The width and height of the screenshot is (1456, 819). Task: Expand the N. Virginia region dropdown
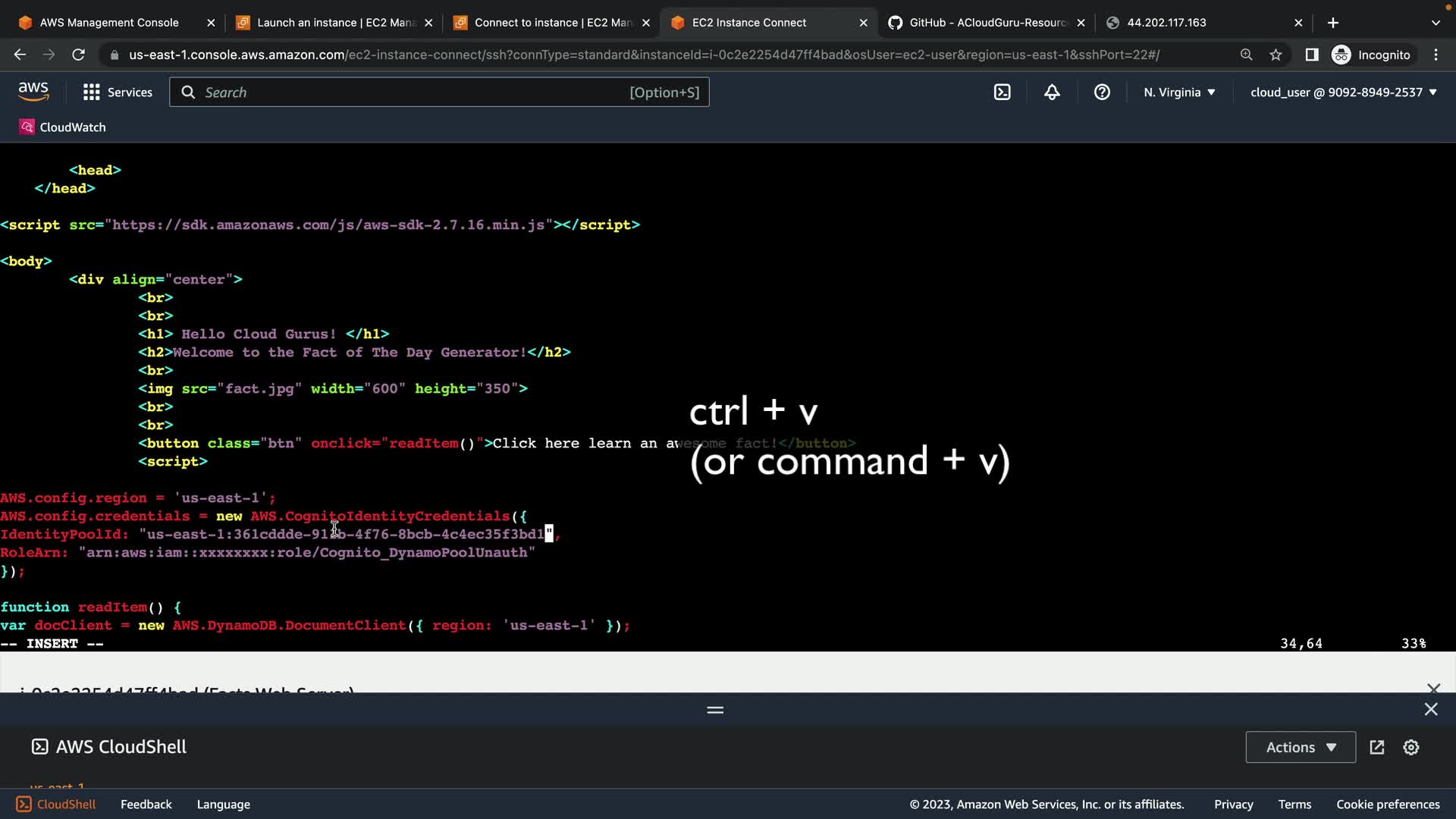click(1179, 92)
